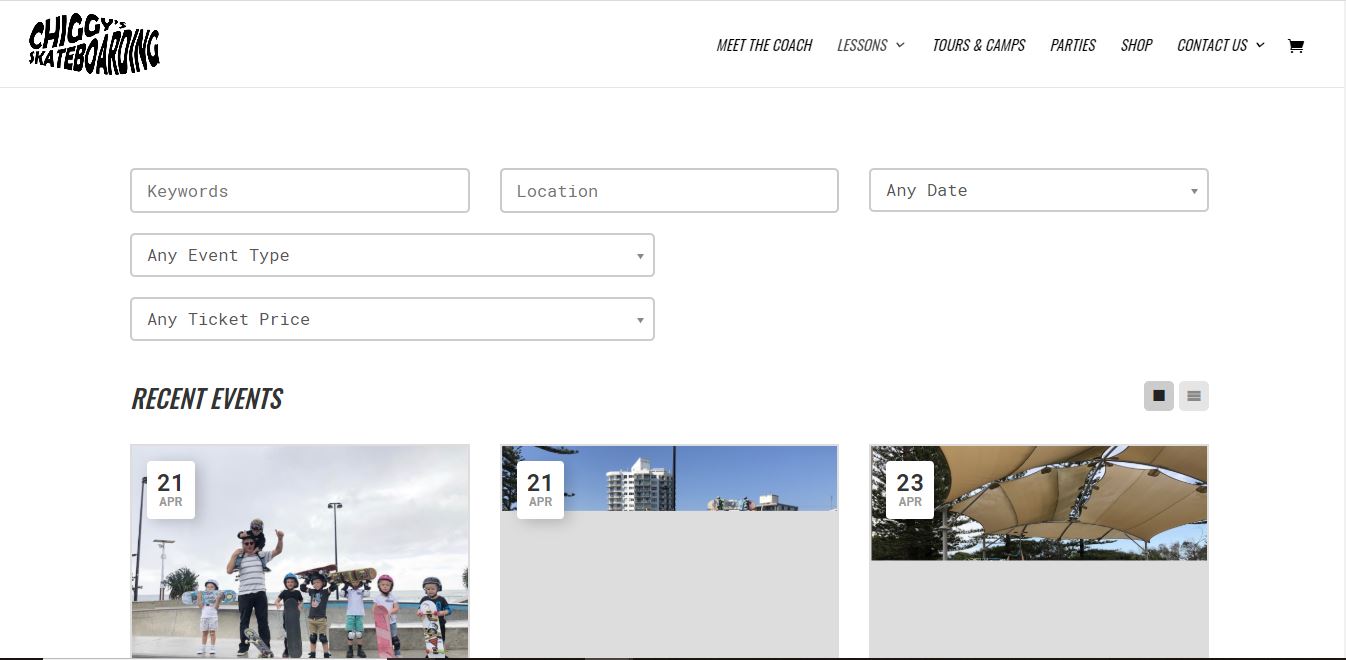Expand the Contact Us submenu arrow
The width and height of the screenshot is (1346, 660).
[1260, 46]
